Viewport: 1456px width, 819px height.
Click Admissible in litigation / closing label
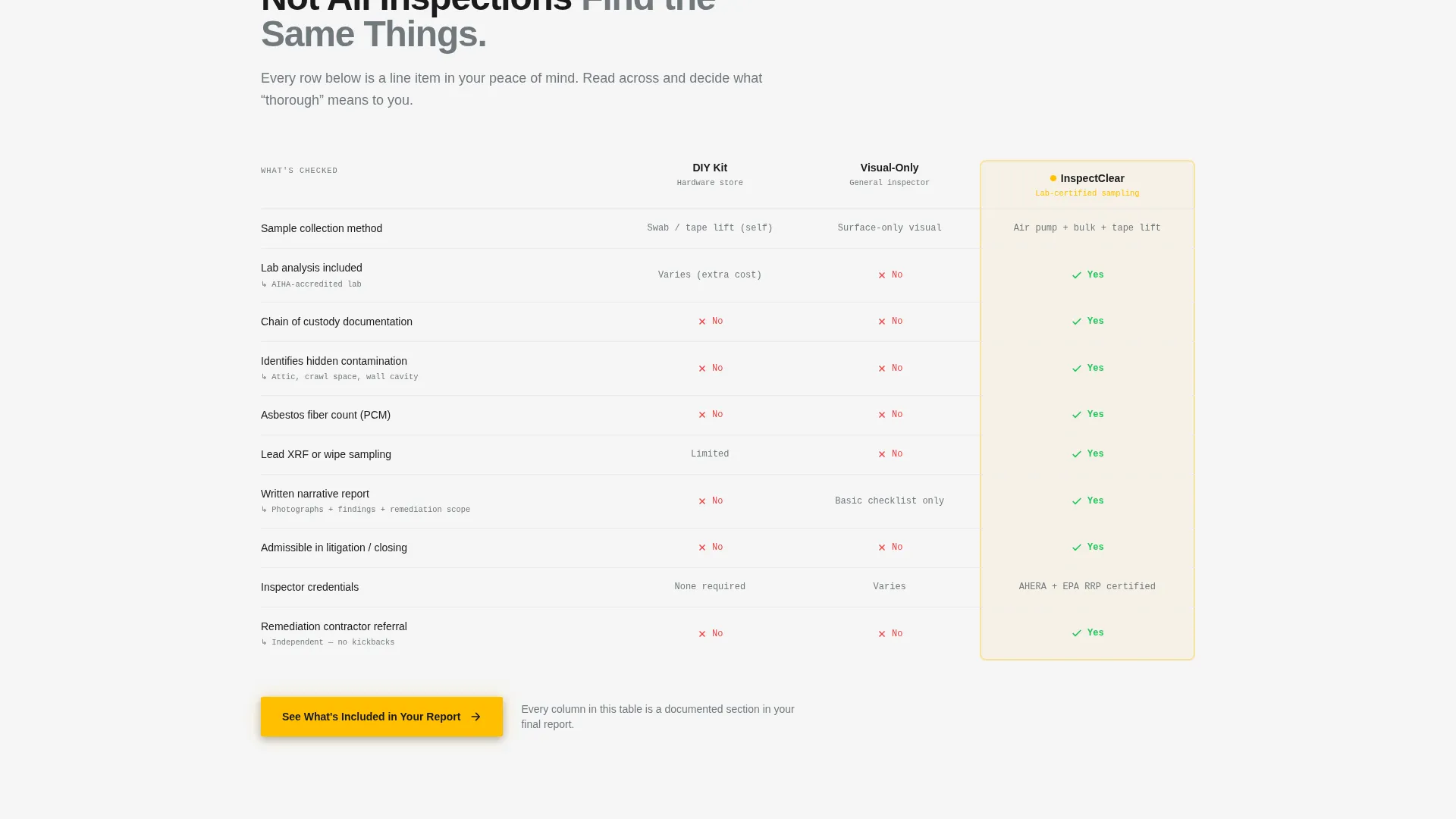(334, 548)
